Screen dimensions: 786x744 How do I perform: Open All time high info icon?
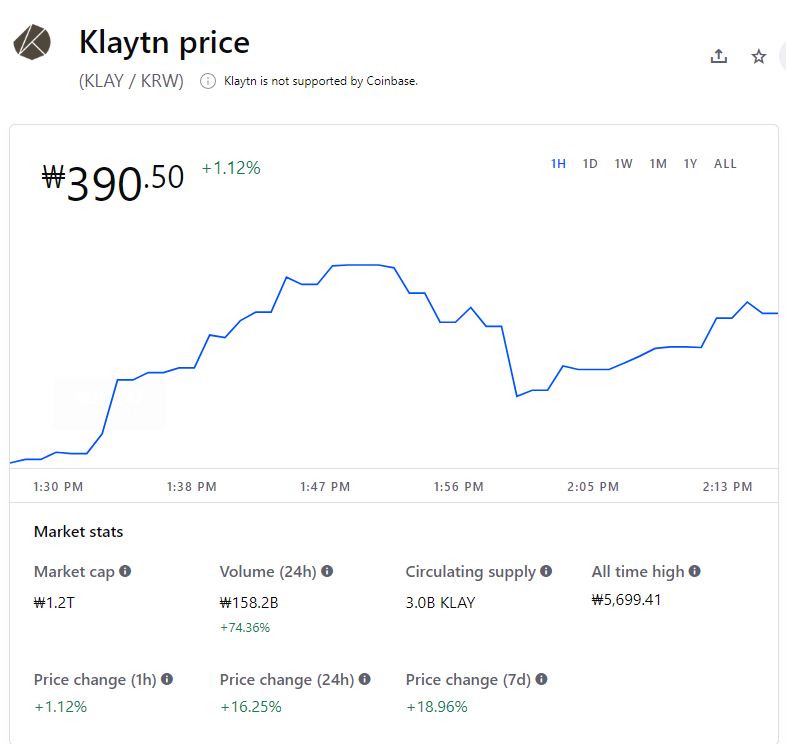point(694,571)
